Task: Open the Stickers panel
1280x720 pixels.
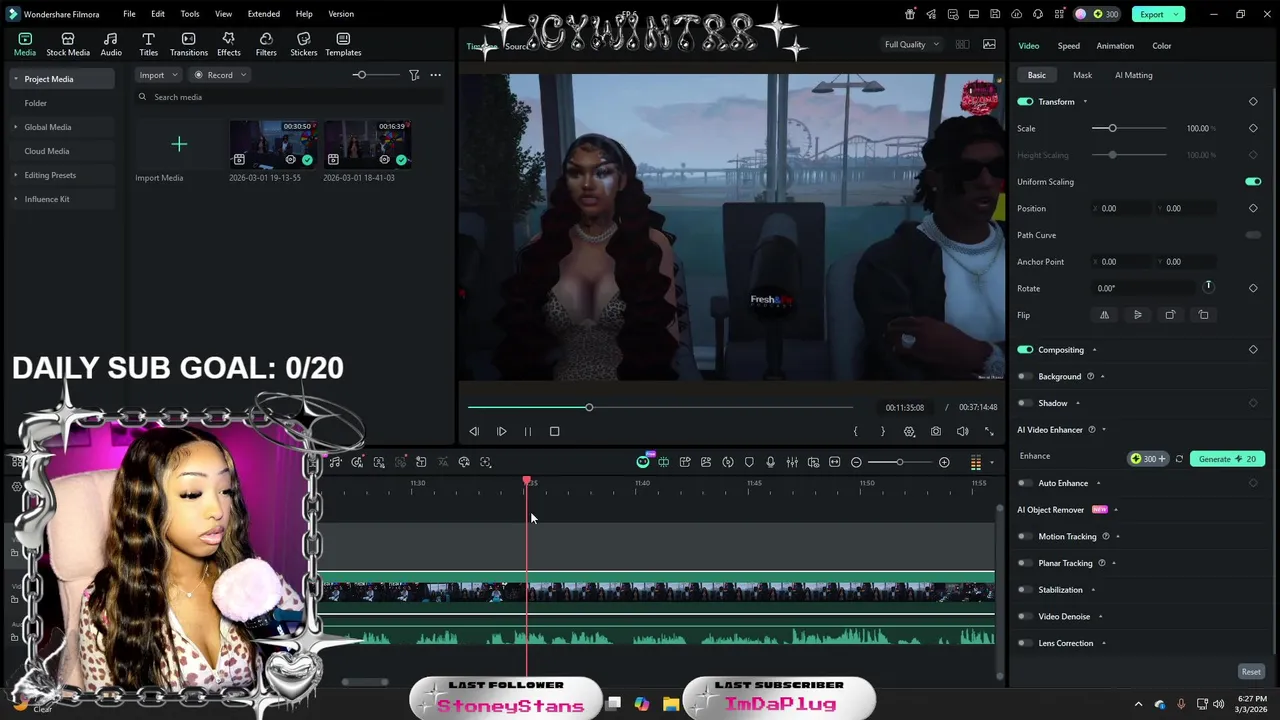Action: coord(304,44)
